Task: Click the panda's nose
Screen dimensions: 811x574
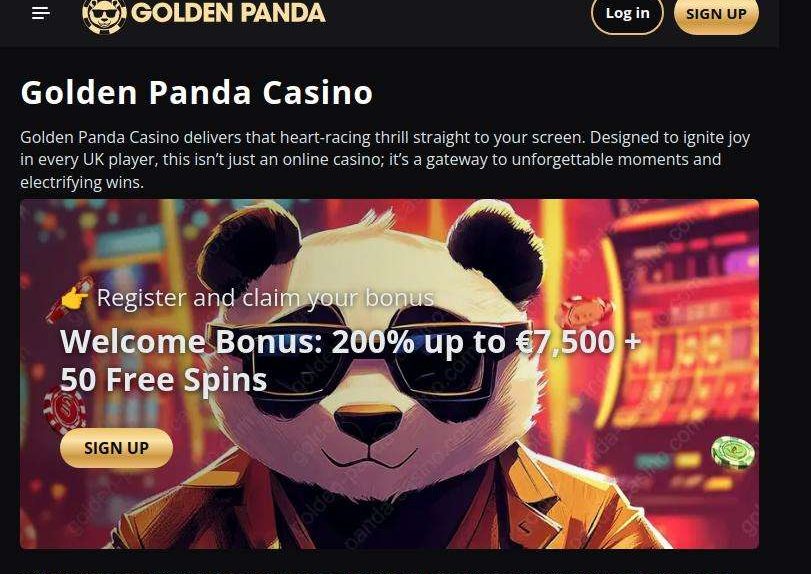Action: tap(368, 422)
